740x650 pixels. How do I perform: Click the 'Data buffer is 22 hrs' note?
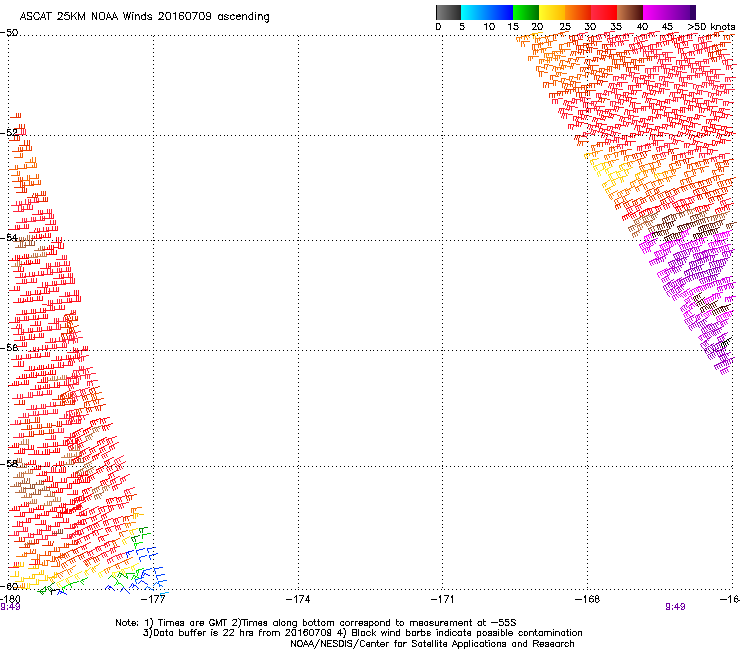(x=362, y=633)
